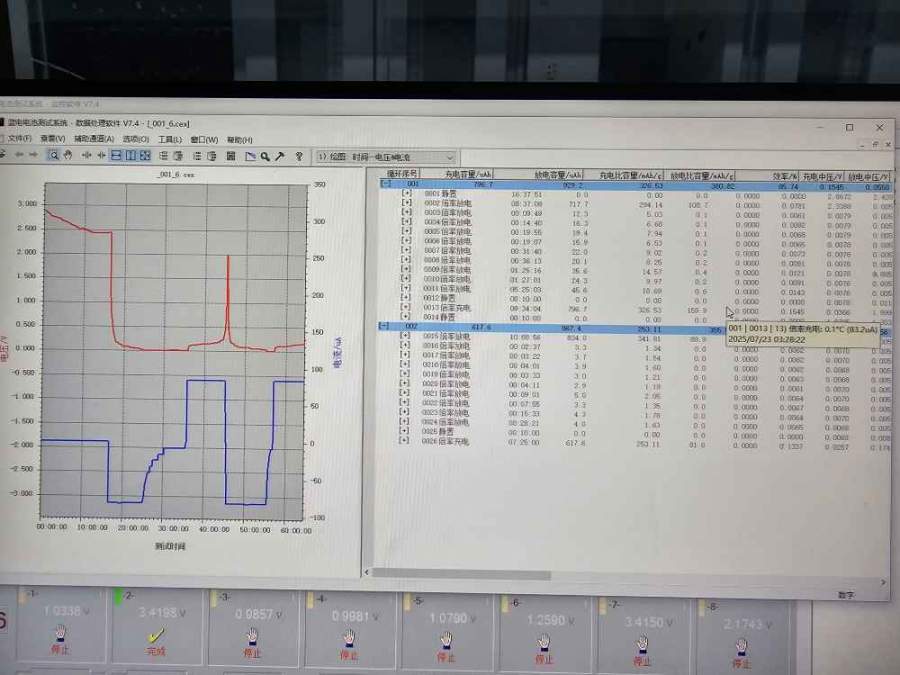Collapse cycle 001 in the data tree
Image resolution: width=900 pixels, height=675 pixels.
tap(386, 185)
